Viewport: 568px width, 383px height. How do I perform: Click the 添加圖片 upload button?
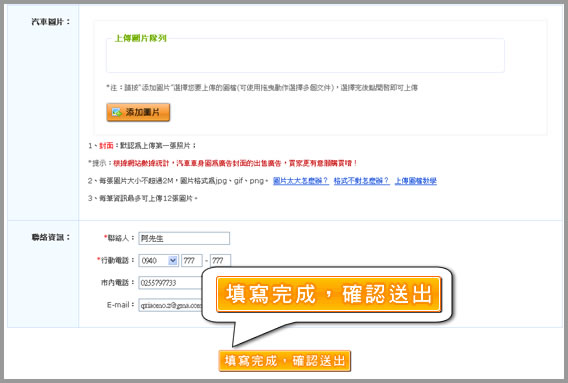click(138, 112)
